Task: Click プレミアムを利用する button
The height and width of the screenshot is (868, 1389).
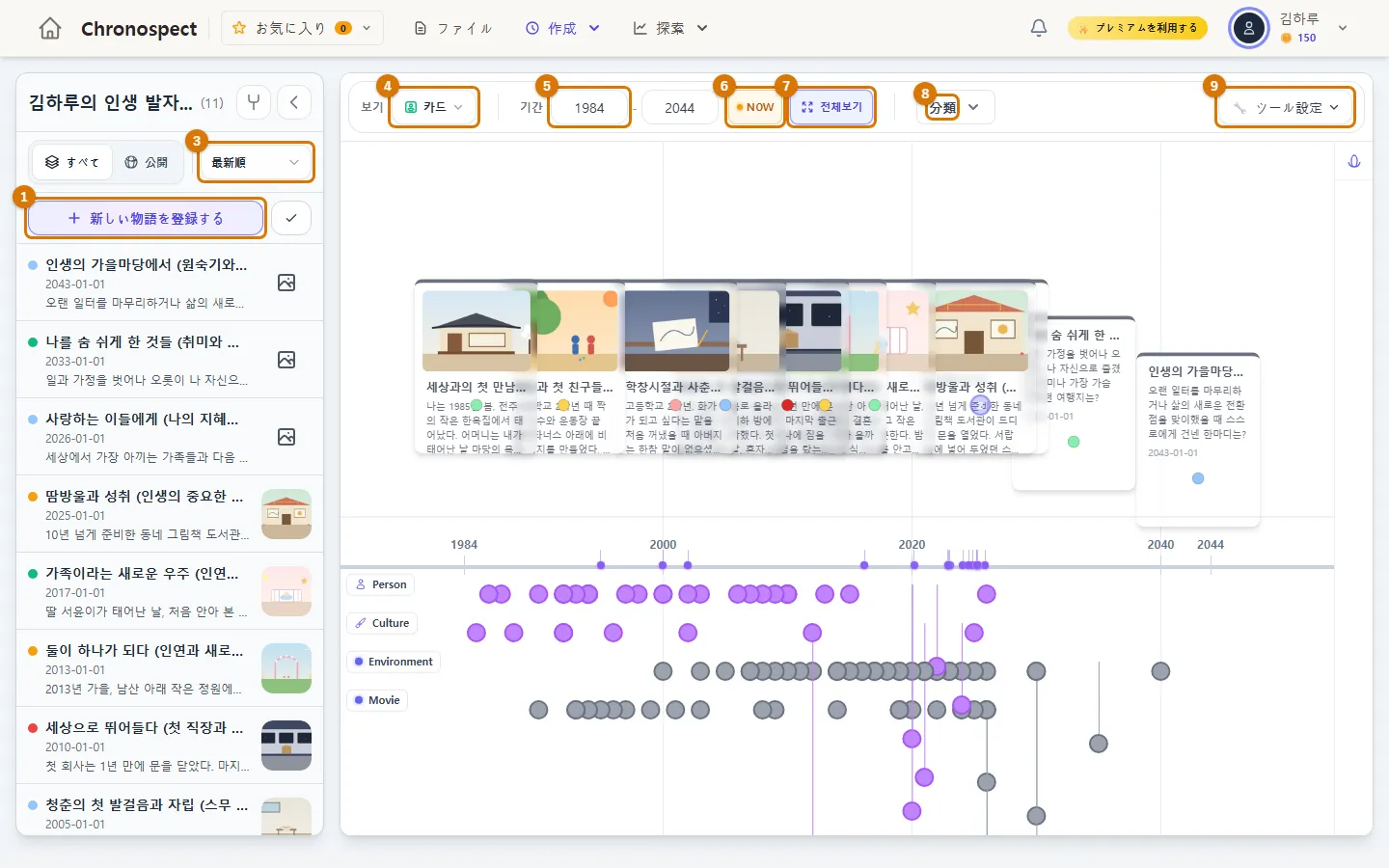Action: [1138, 28]
